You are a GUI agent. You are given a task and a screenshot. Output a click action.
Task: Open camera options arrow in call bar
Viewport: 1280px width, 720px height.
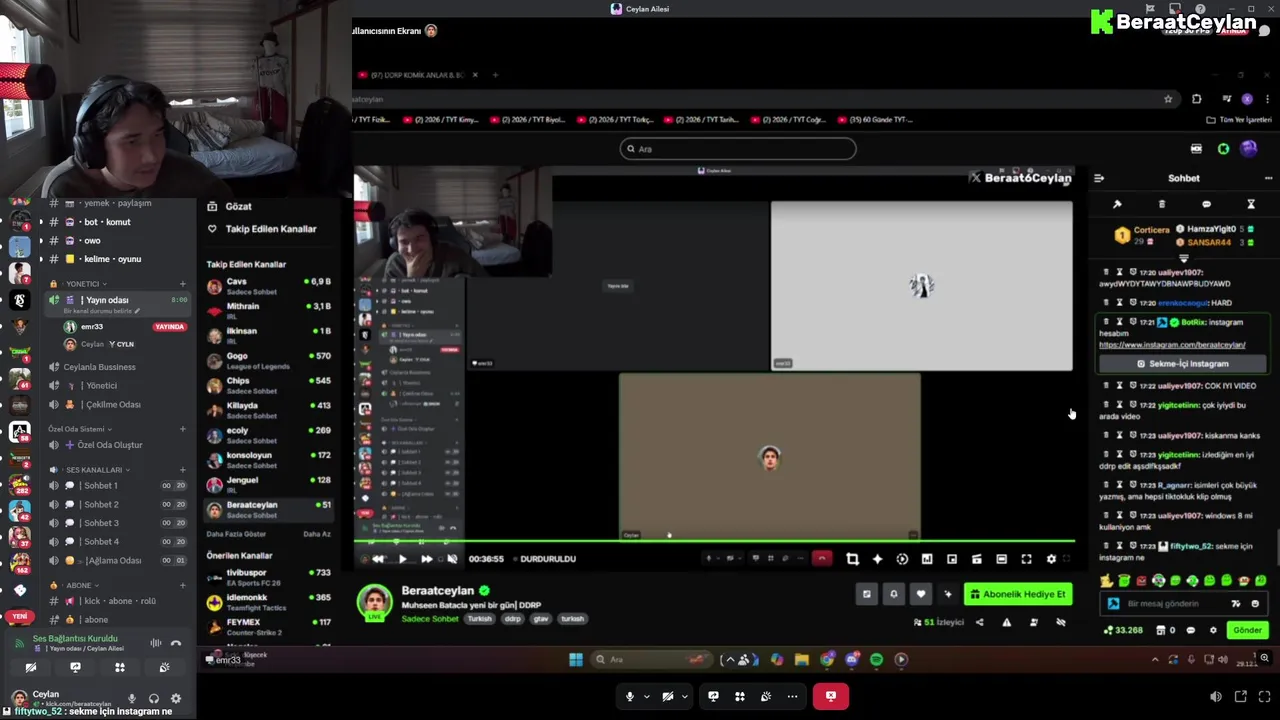point(684,696)
